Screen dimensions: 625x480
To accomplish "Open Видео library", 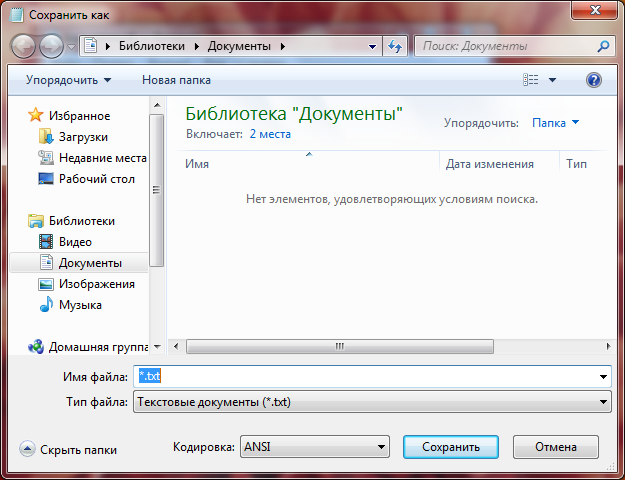I will click(x=75, y=242).
